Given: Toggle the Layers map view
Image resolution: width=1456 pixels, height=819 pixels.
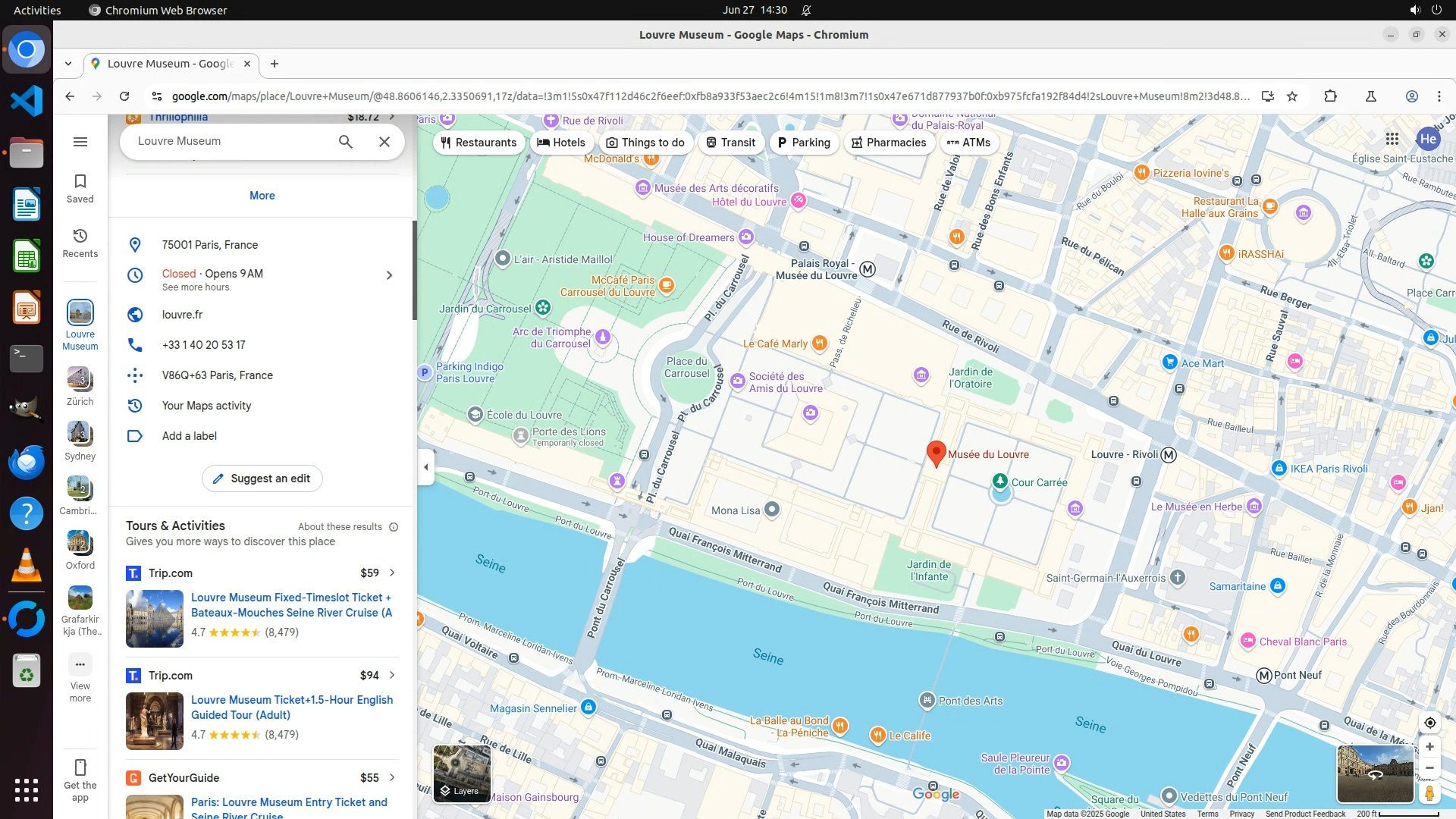Looking at the screenshot, I should [x=461, y=773].
